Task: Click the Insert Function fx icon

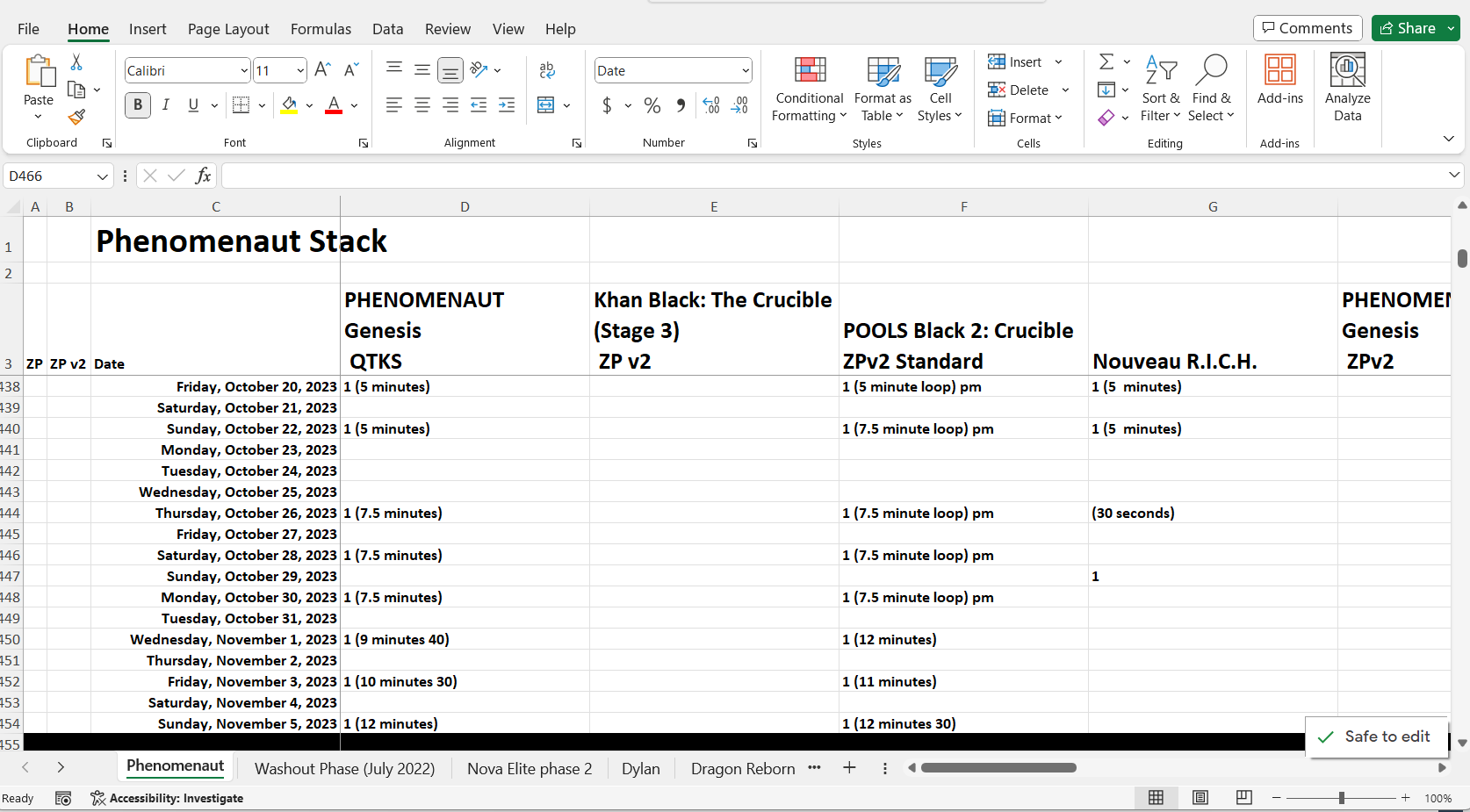Action: (x=203, y=176)
